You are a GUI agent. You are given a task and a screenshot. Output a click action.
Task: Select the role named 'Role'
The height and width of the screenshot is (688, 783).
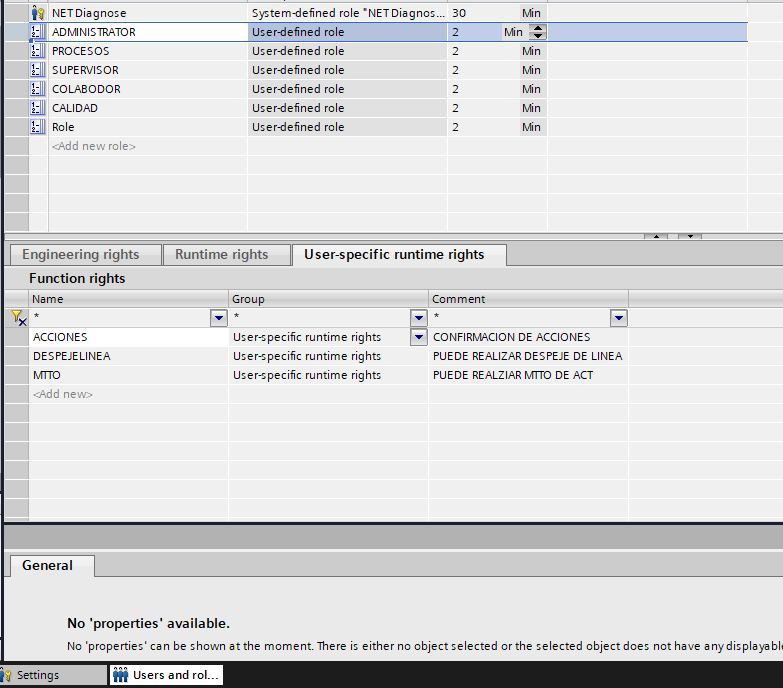[63, 127]
